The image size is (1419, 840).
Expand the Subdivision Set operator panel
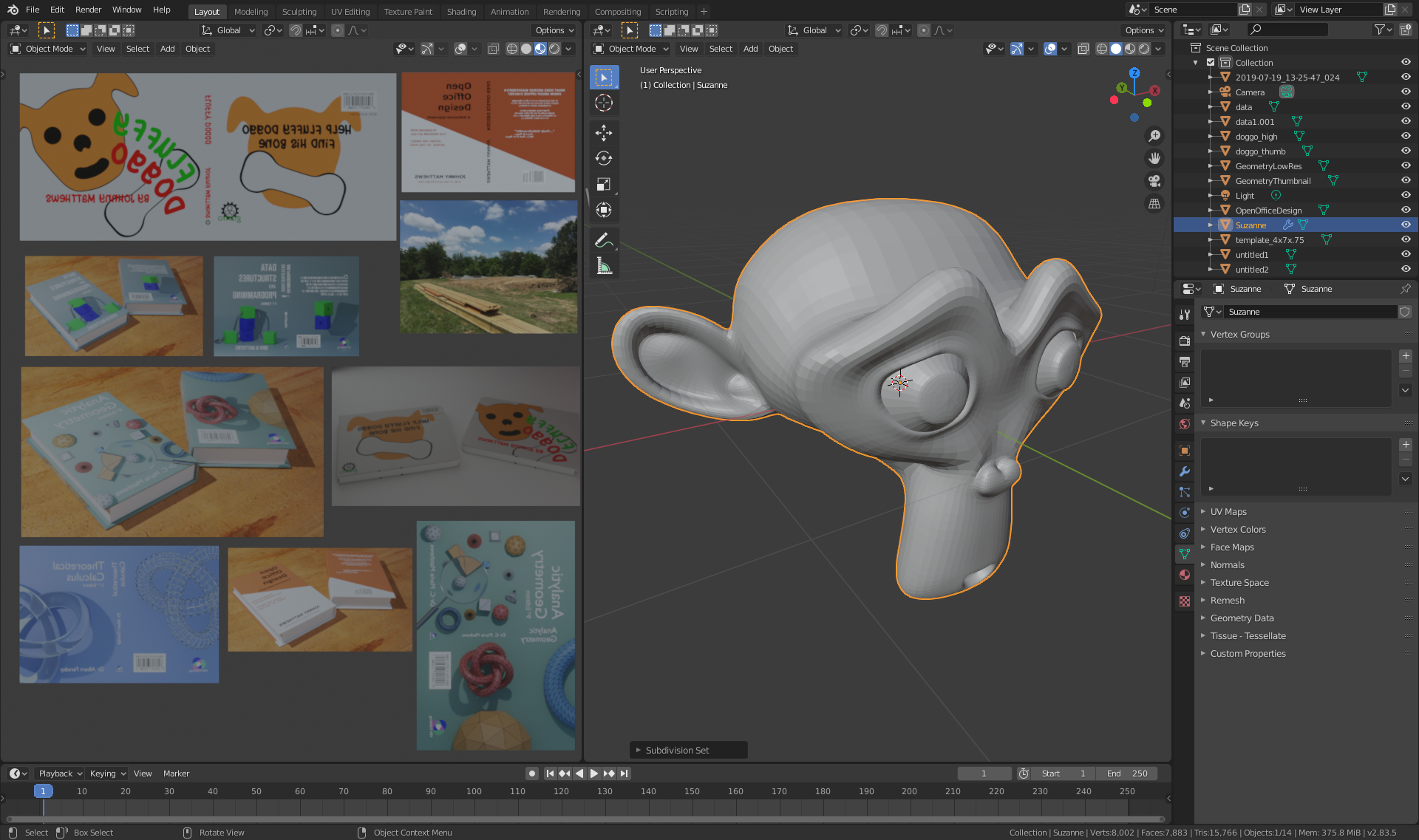point(688,750)
